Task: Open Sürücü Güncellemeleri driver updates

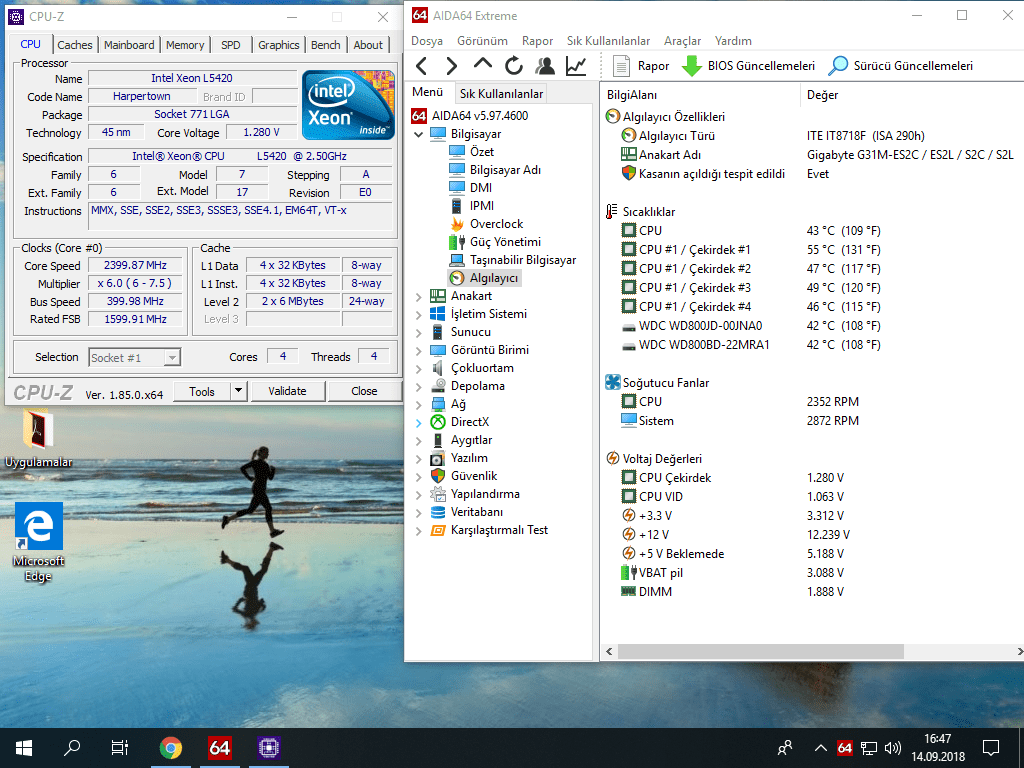Action: pos(901,66)
